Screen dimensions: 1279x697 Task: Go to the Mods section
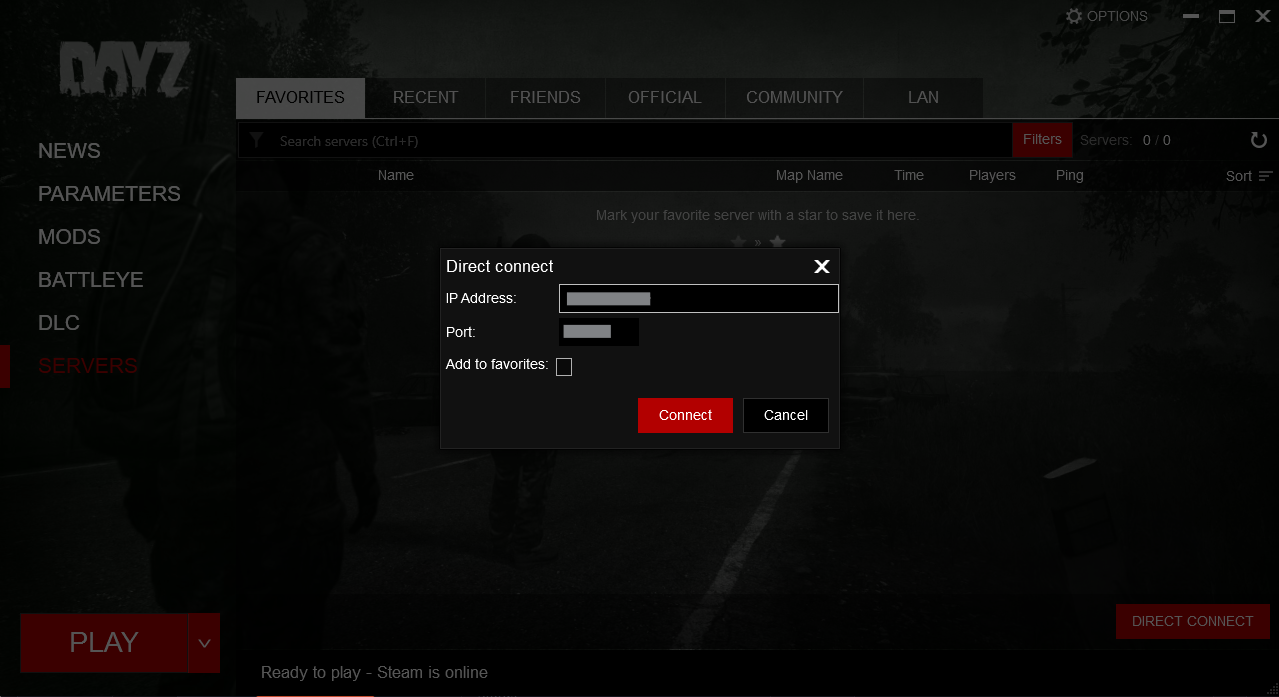pyautogui.click(x=69, y=237)
